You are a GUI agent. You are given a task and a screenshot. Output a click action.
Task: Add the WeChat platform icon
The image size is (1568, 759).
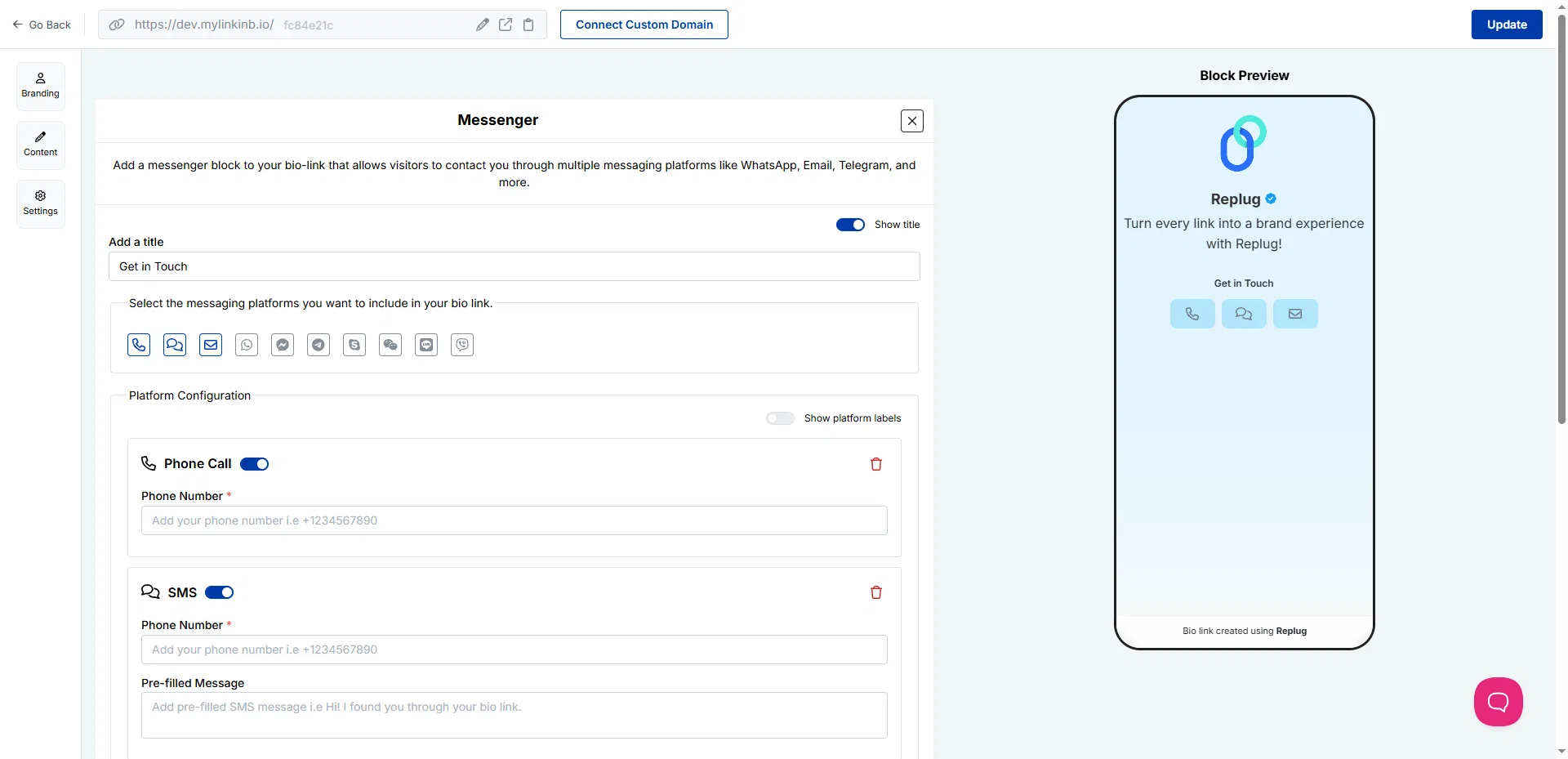(x=390, y=345)
